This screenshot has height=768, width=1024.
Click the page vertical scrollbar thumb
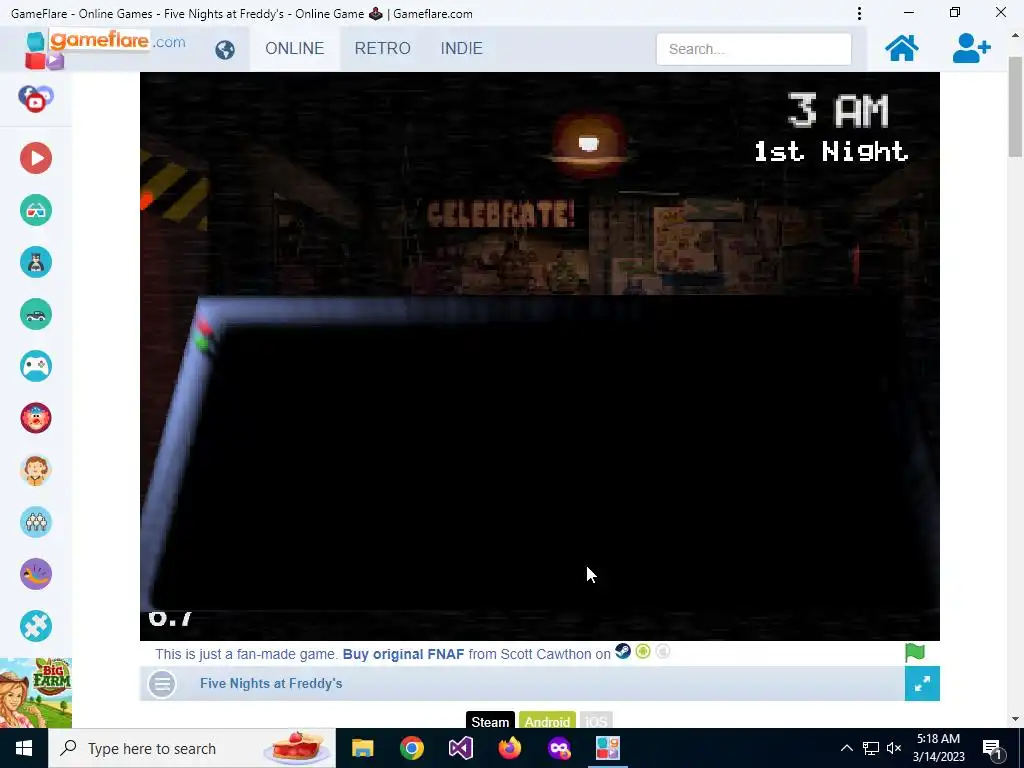[x=1015, y=107]
